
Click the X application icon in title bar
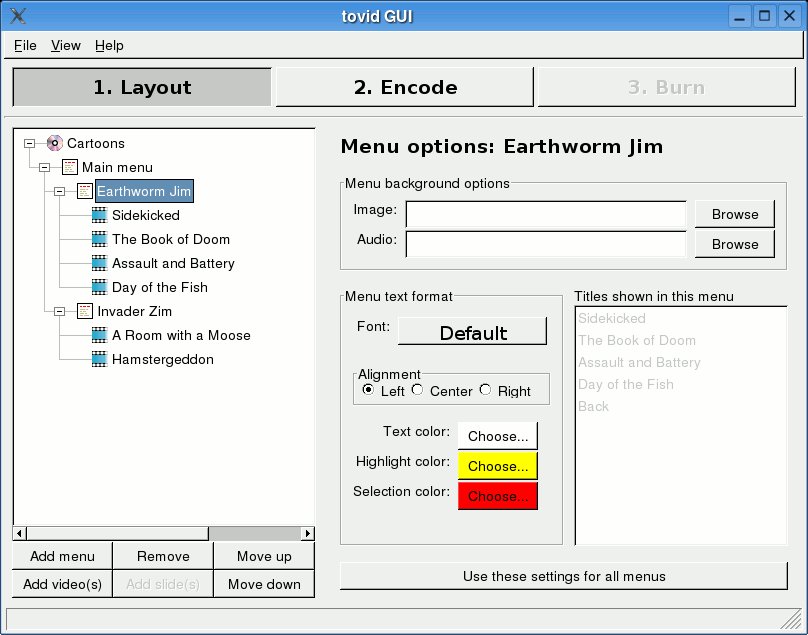tap(18, 16)
